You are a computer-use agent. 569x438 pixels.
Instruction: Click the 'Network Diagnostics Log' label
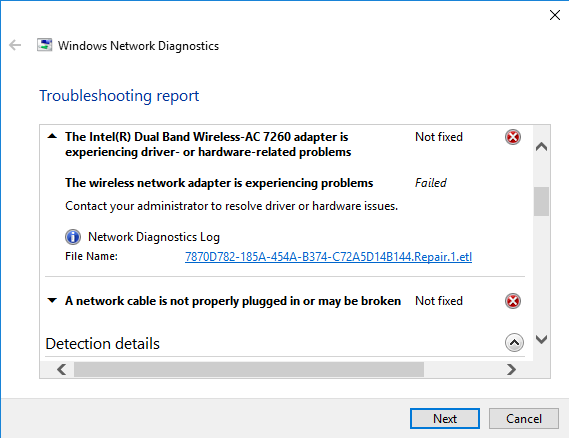pos(154,237)
